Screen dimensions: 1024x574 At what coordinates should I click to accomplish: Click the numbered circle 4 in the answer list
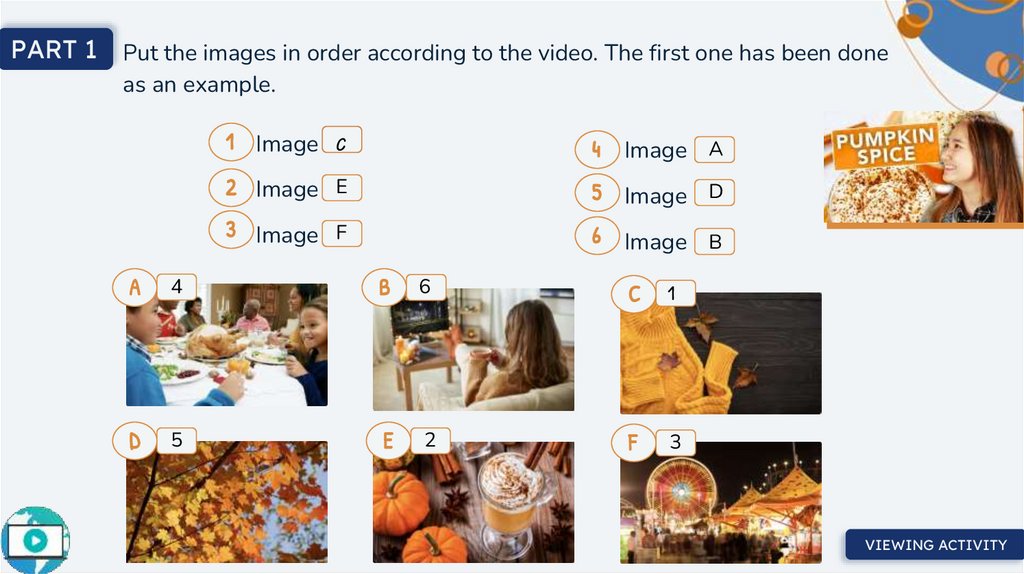pos(597,150)
